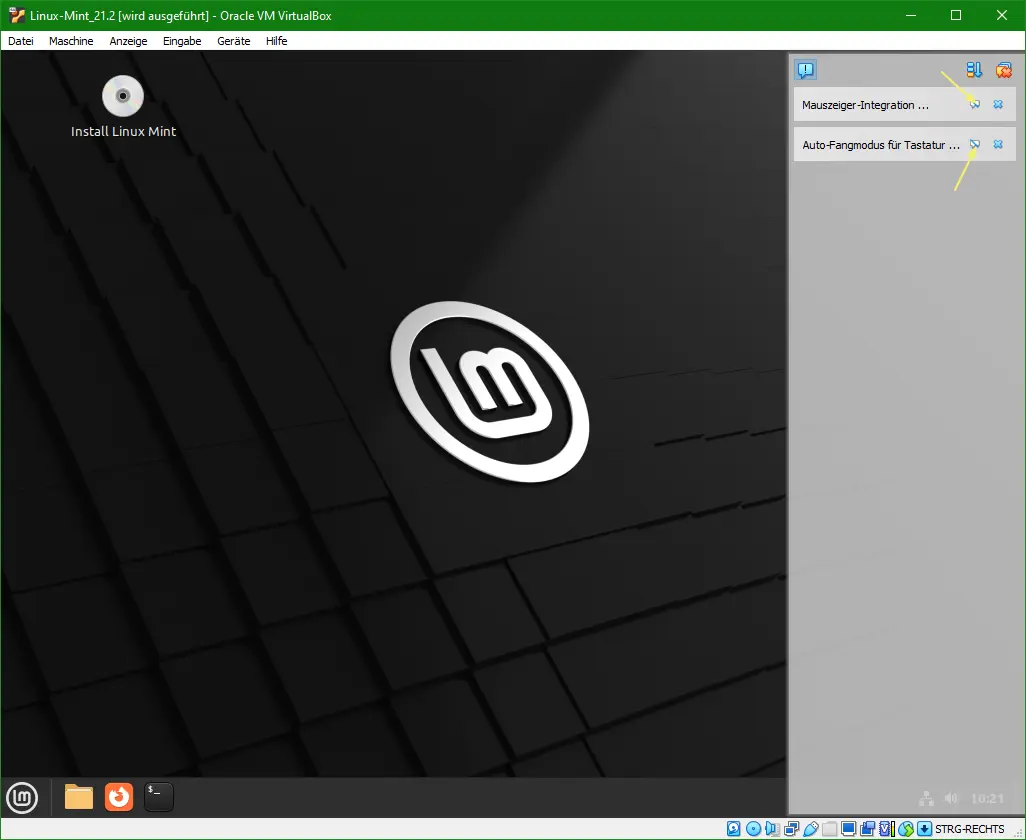This screenshot has width=1026, height=840.
Task: Open the USB devices status icon
Action: click(811, 828)
